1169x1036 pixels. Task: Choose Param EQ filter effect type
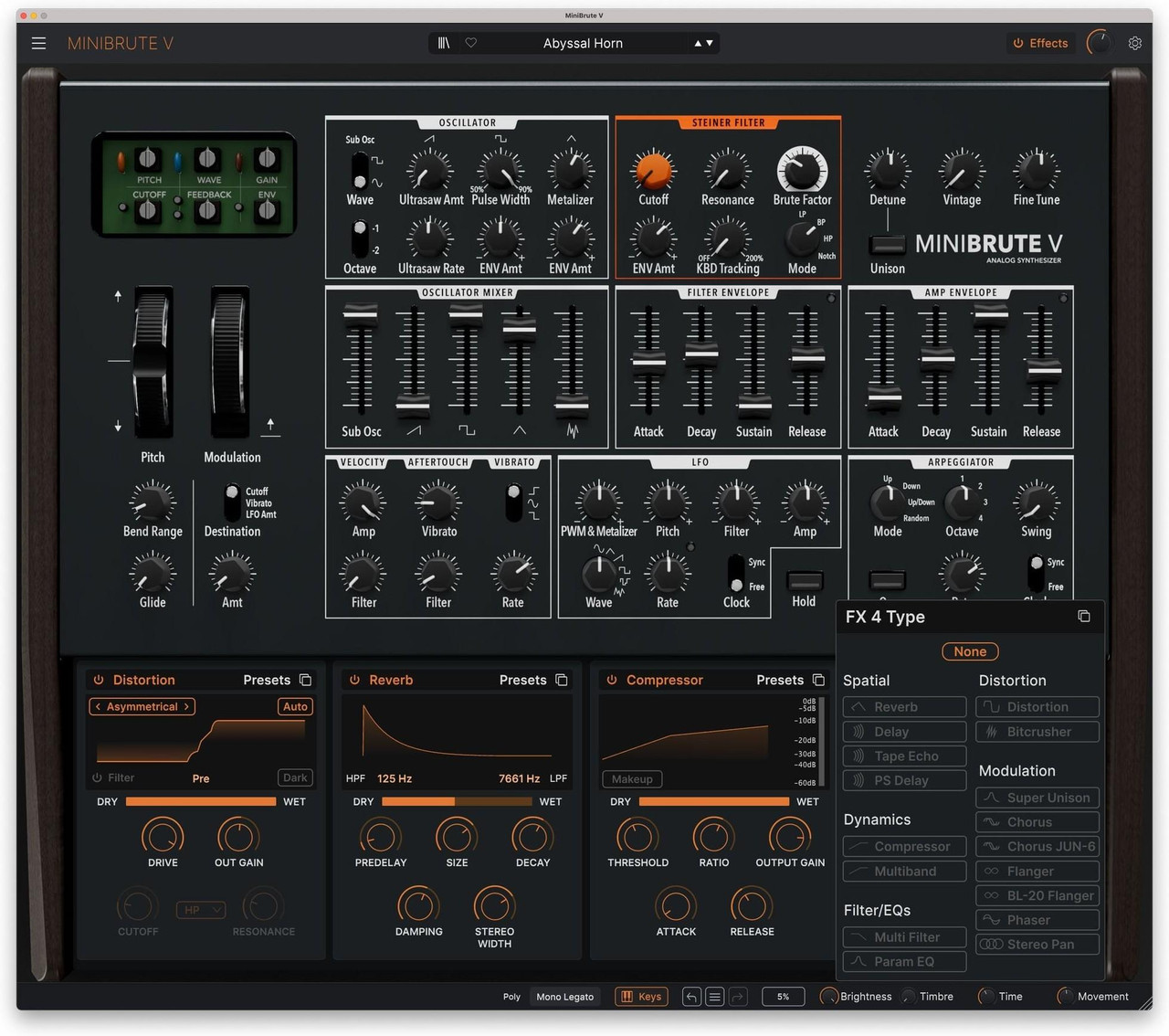point(904,961)
